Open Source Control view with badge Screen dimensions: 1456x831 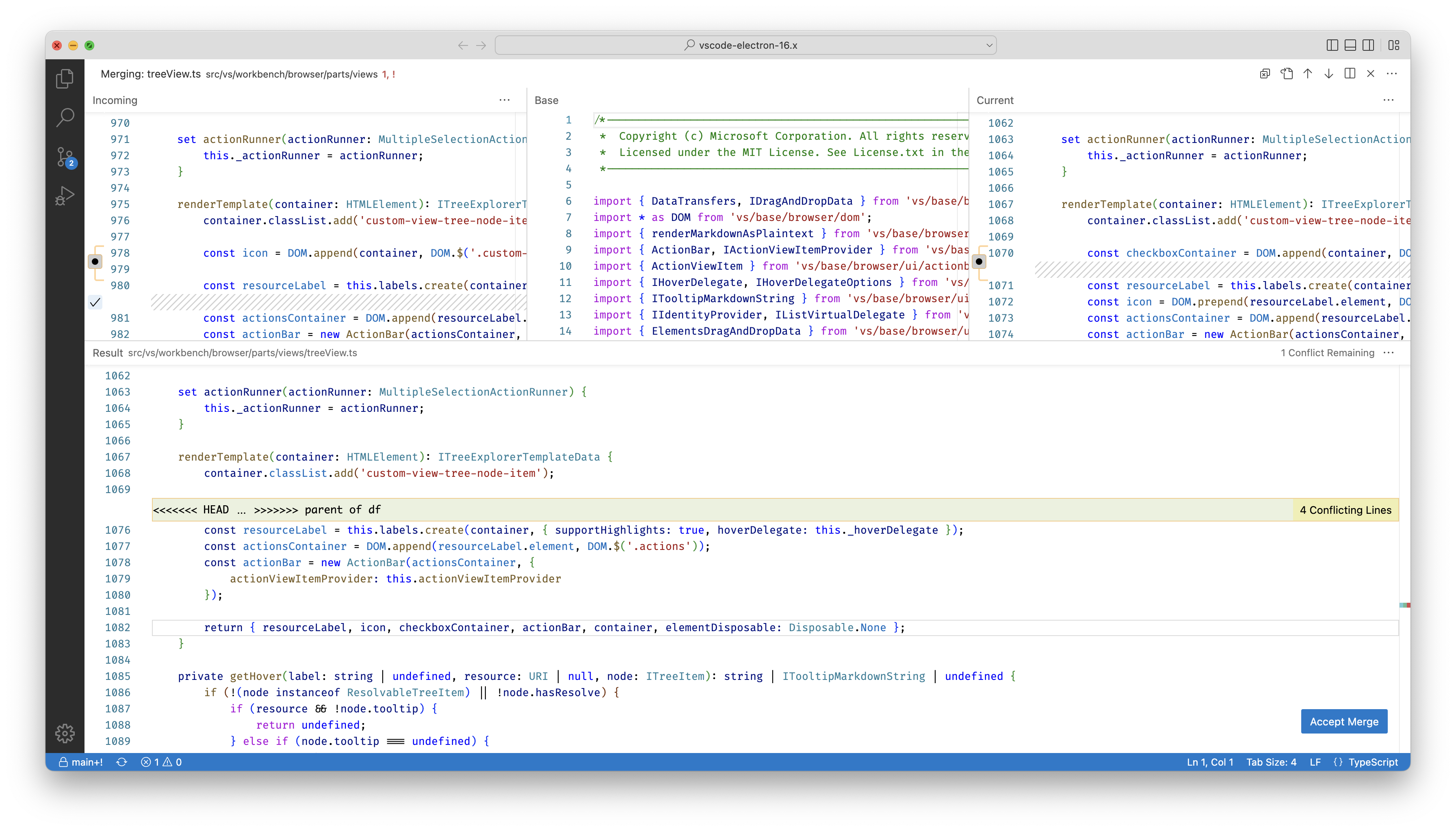[x=65, y=157]
